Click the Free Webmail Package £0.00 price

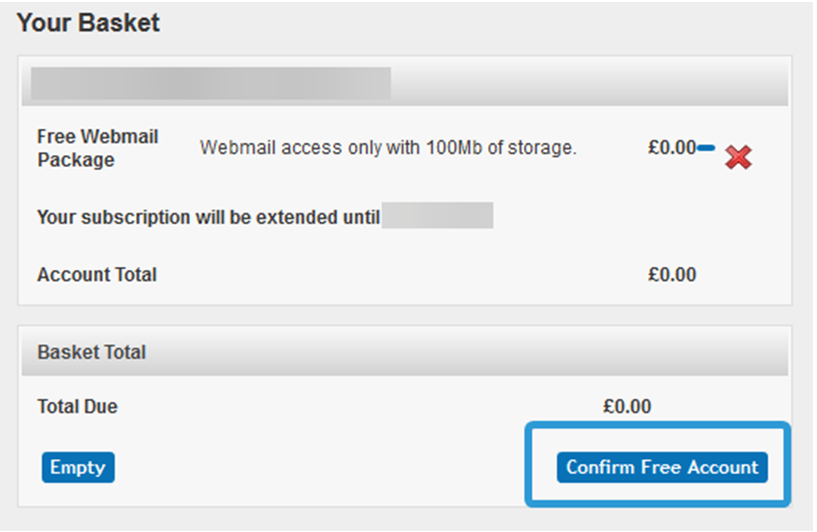click(x=672, y=148)
